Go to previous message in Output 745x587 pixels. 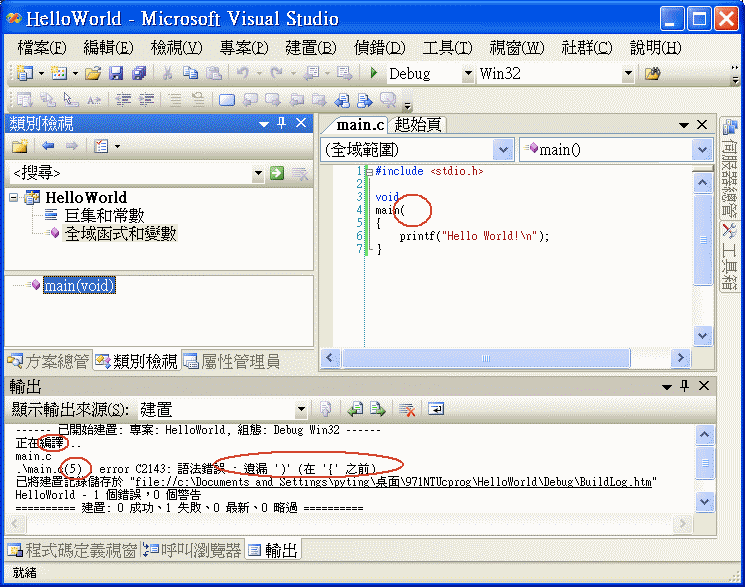point(355,409)
